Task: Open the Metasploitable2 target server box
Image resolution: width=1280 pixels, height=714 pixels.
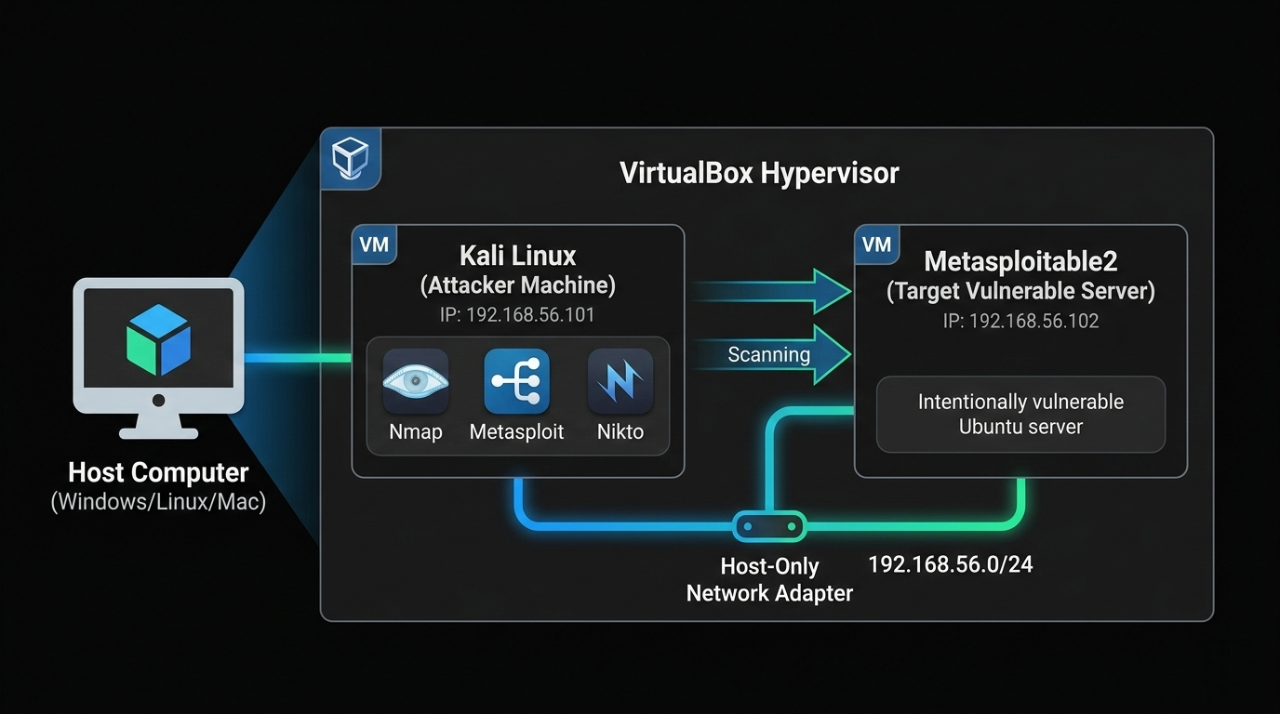Action: coord(1020,300)
